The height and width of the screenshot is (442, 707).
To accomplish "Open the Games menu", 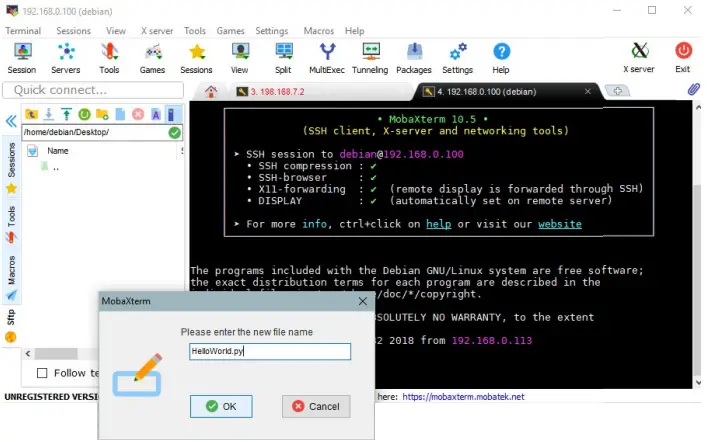I will (230, 31).
